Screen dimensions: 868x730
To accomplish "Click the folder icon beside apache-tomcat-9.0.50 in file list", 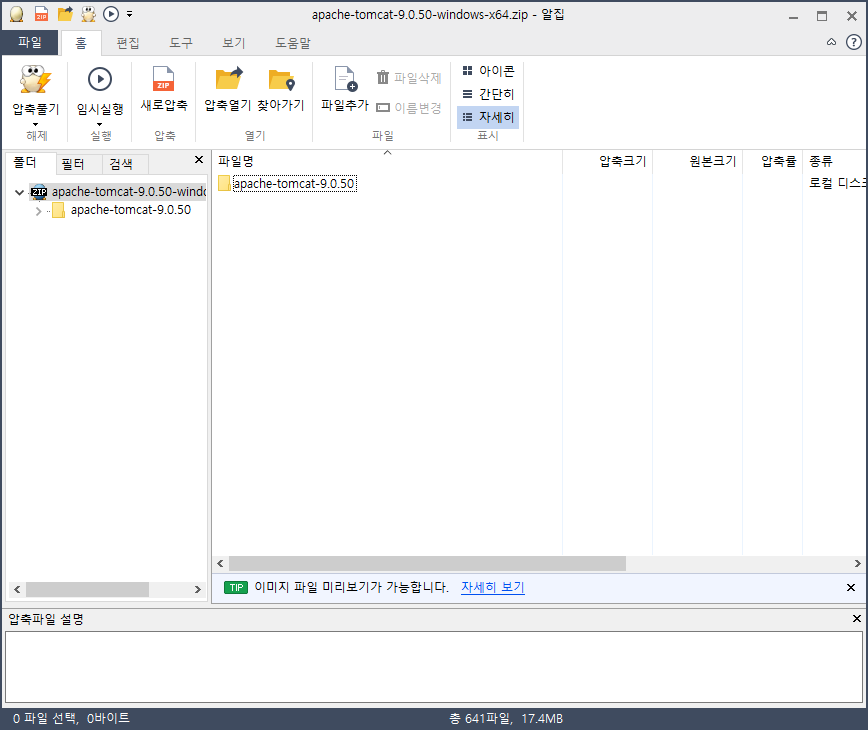I will [x=224, y=183].
